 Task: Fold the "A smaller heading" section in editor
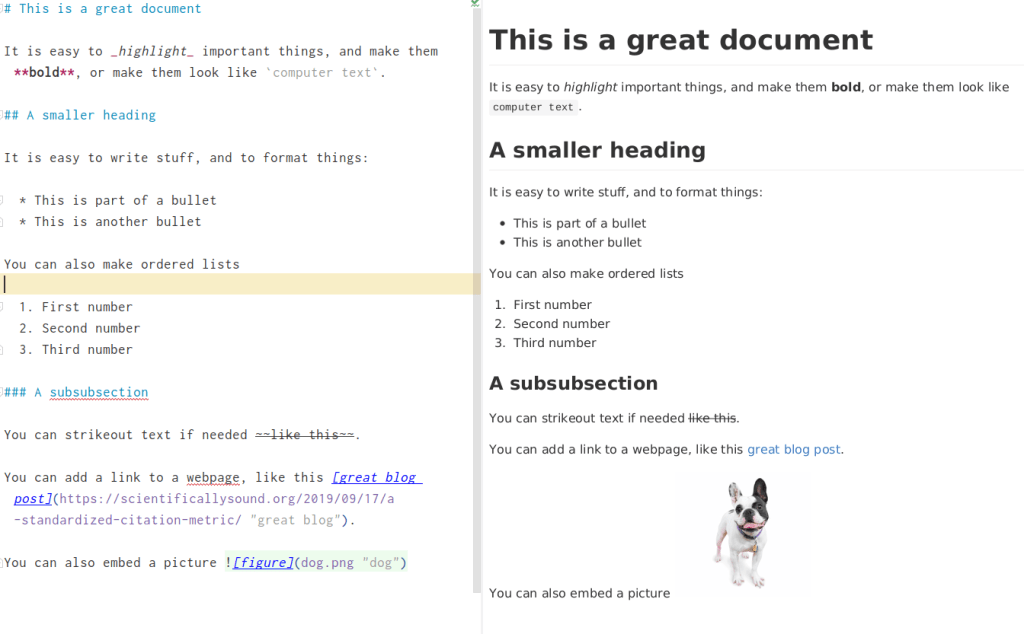point(2,115)
